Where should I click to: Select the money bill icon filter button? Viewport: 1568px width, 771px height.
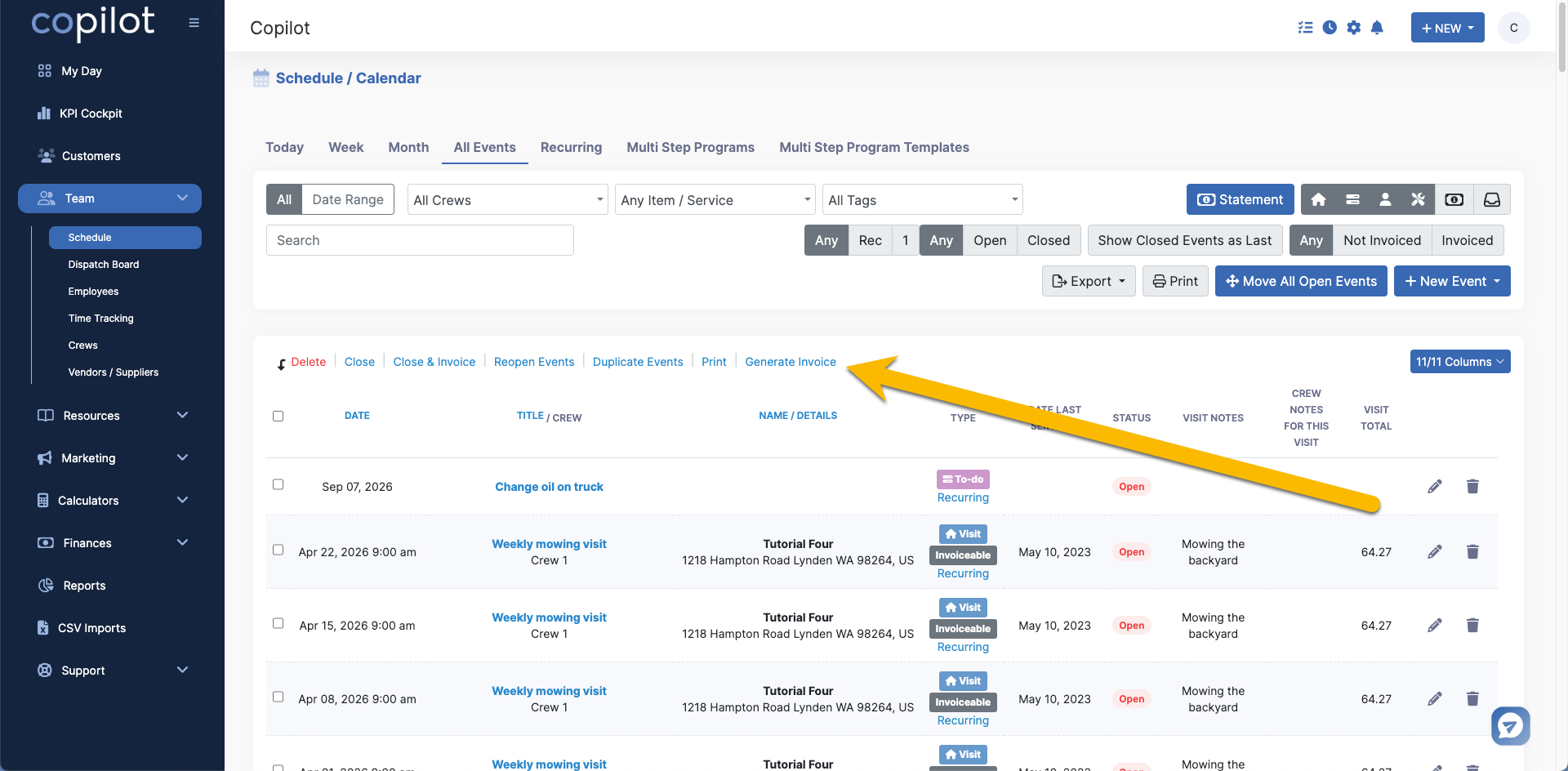pyautogui.click(x=1454, y=199)
